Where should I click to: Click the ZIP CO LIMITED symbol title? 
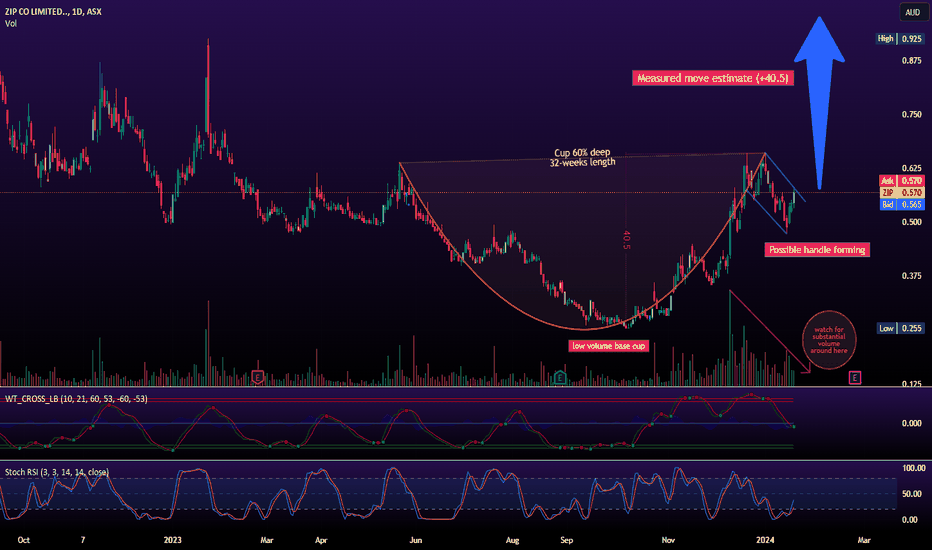[x=53, y=11]
